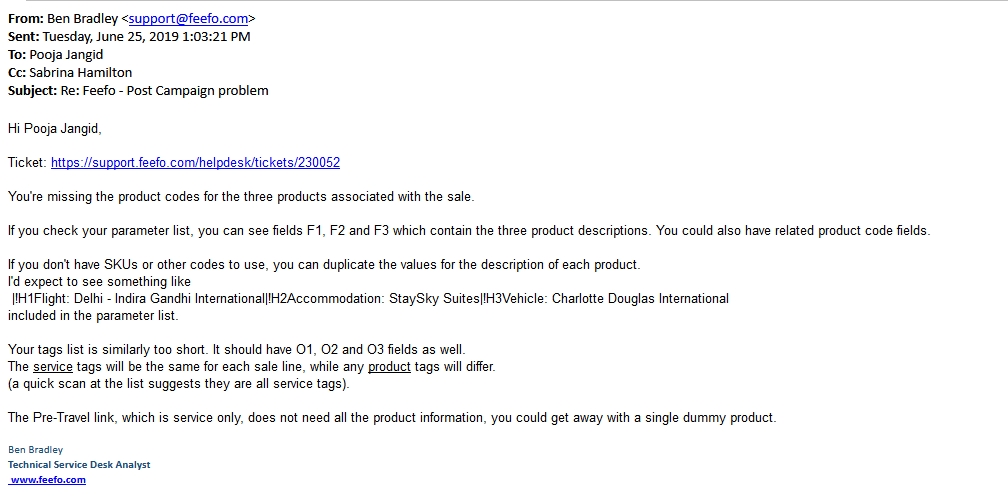Click the parenthetical "a quick scan at the list" line
Screen dimensions: 1008x501
click(x=178, y=383)
